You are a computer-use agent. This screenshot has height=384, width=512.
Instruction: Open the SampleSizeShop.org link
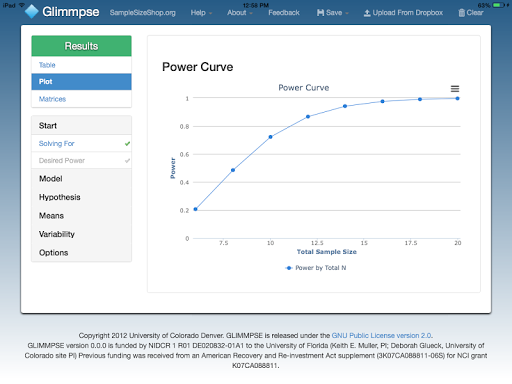[x=142, y=13]
